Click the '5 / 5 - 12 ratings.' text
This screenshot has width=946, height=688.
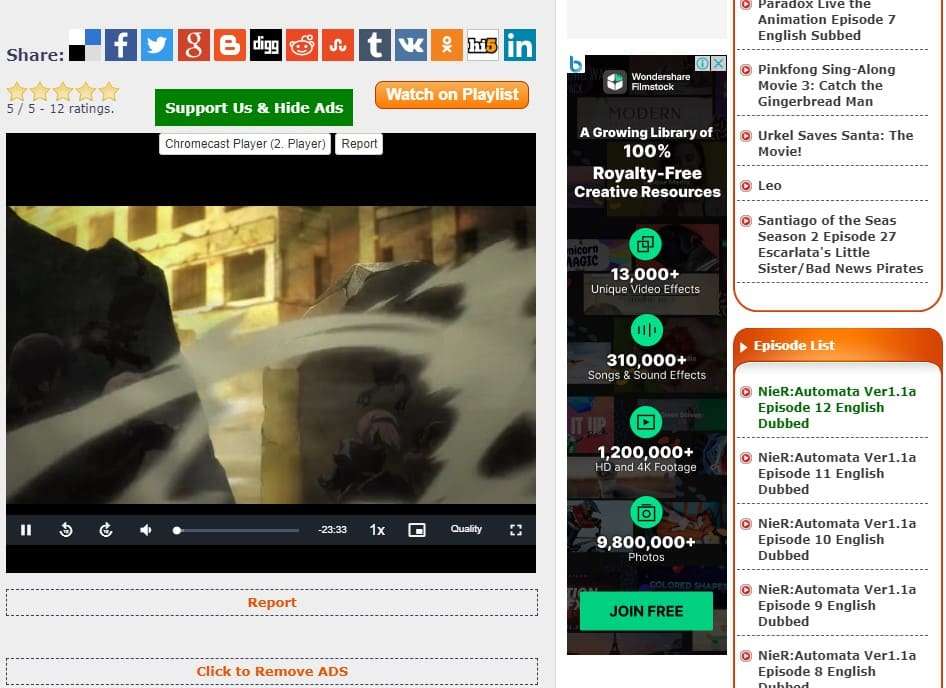(60, 109)
